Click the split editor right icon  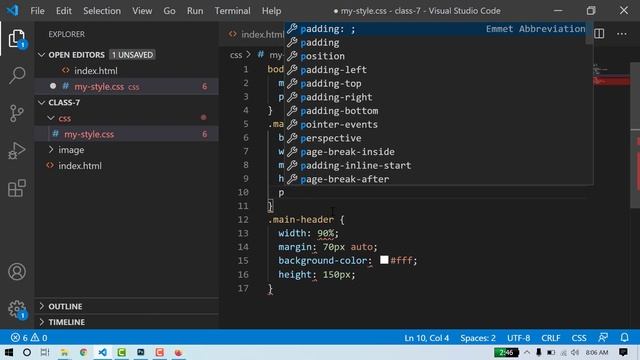(599, 34)
